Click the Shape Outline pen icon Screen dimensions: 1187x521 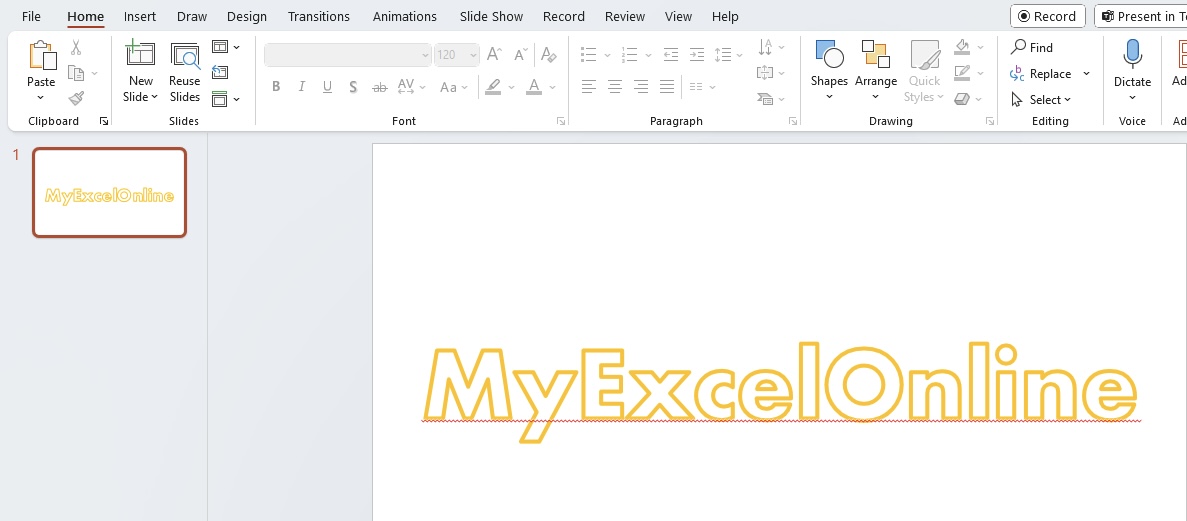(962, 73)
